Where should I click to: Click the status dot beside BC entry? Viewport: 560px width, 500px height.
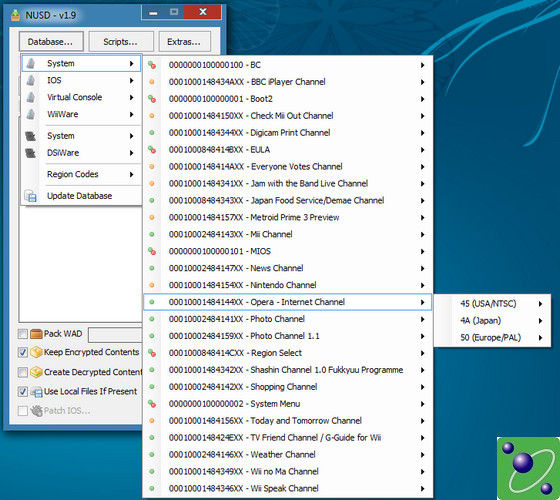(152, 65)
